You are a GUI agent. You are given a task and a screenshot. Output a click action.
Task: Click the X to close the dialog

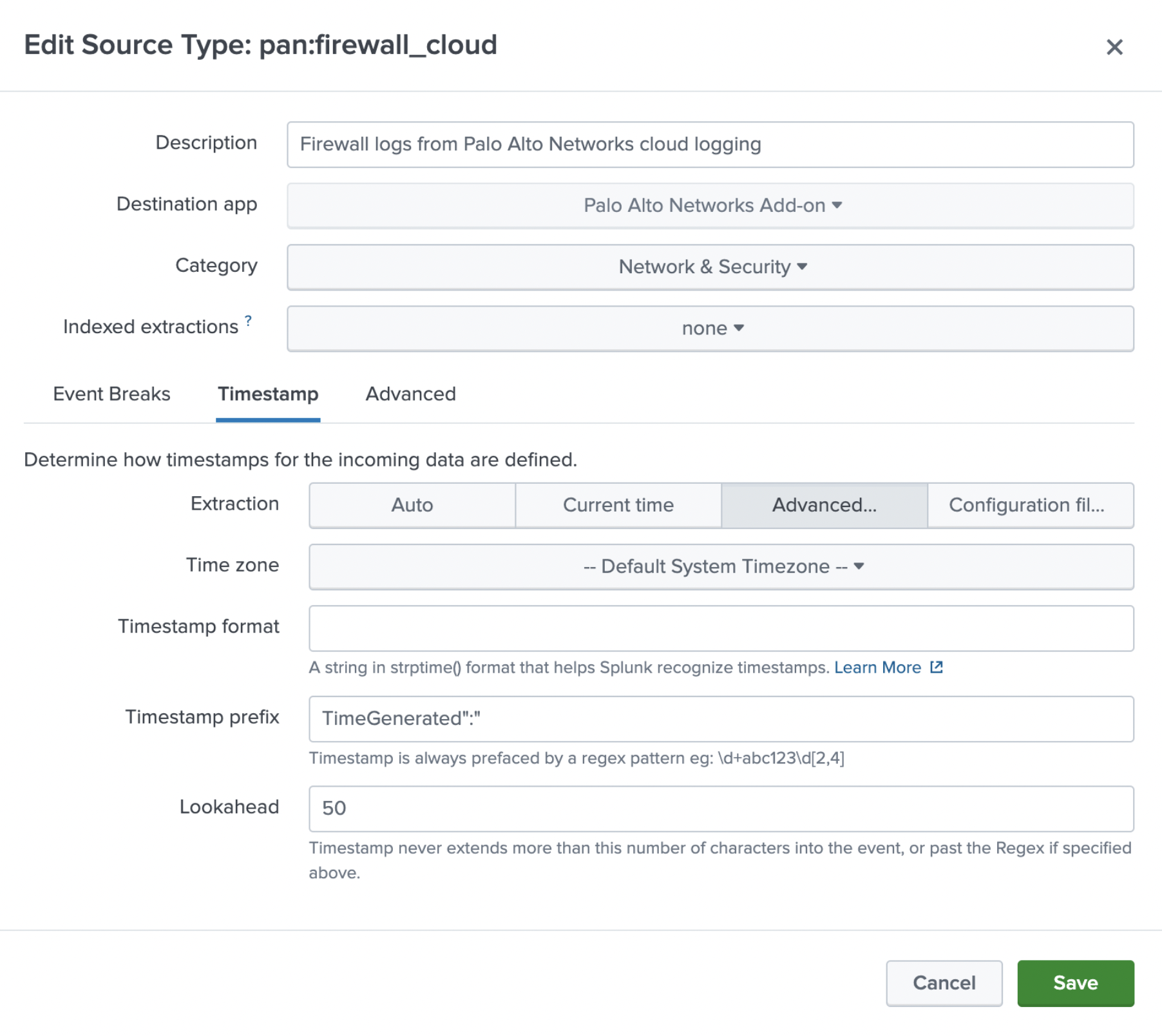pyautogui.click(x=1114, y=47)
